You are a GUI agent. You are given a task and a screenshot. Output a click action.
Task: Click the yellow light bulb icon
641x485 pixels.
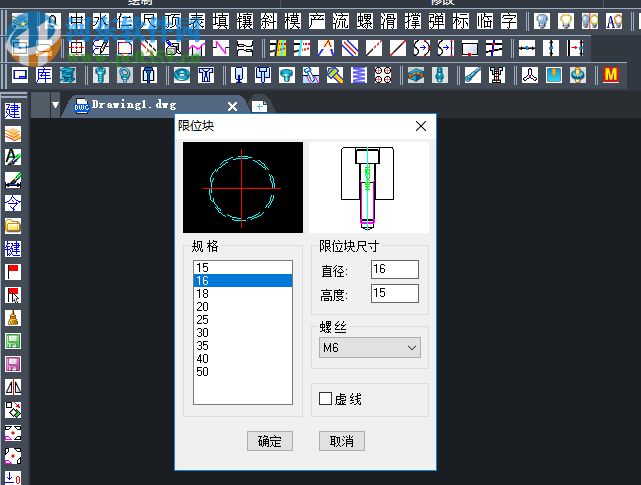coord(566,21)
